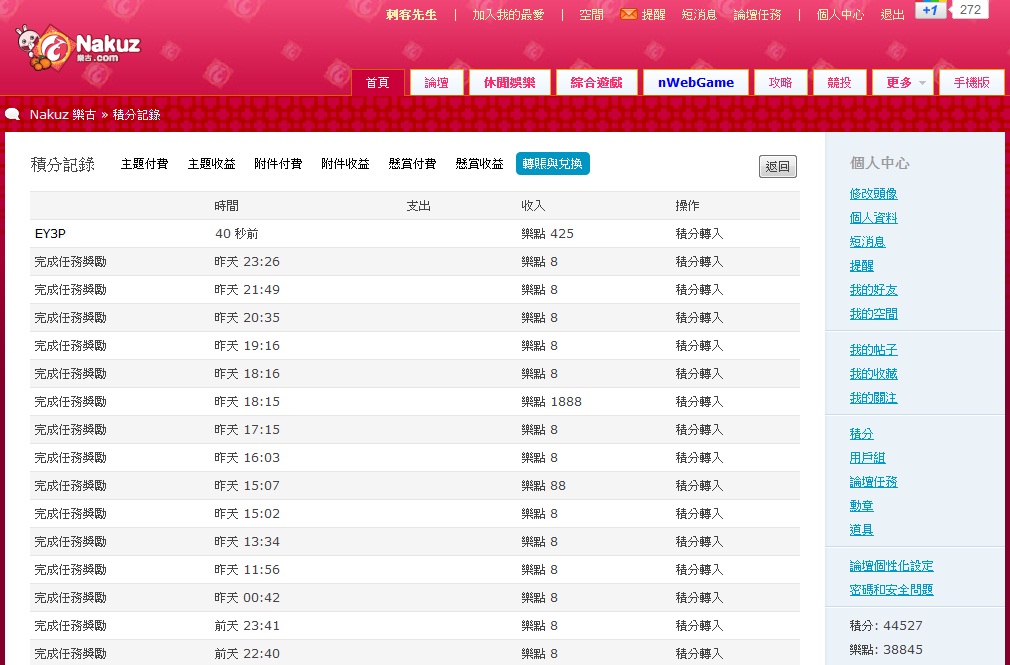This screenshot has width=1010, height=665.
Task: Click the 樂點 1888 income value
Action: click(551, 402)
